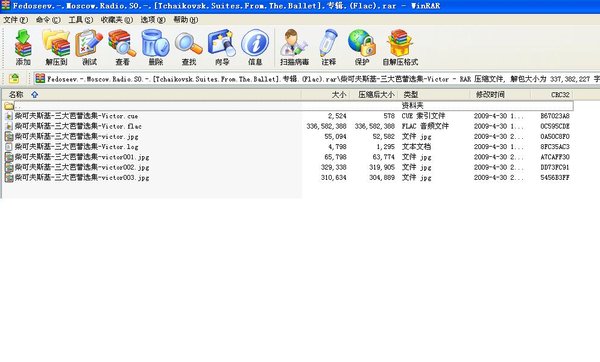This screenshot has height=362, width=600.
Task: Click the Add (添加) toolbar icon
Action: tap(23, 47)
